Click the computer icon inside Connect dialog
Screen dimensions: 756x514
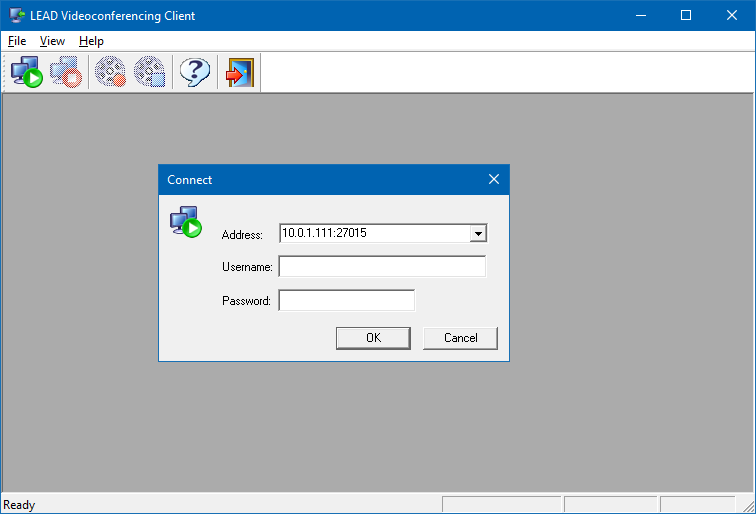(186, 222)
